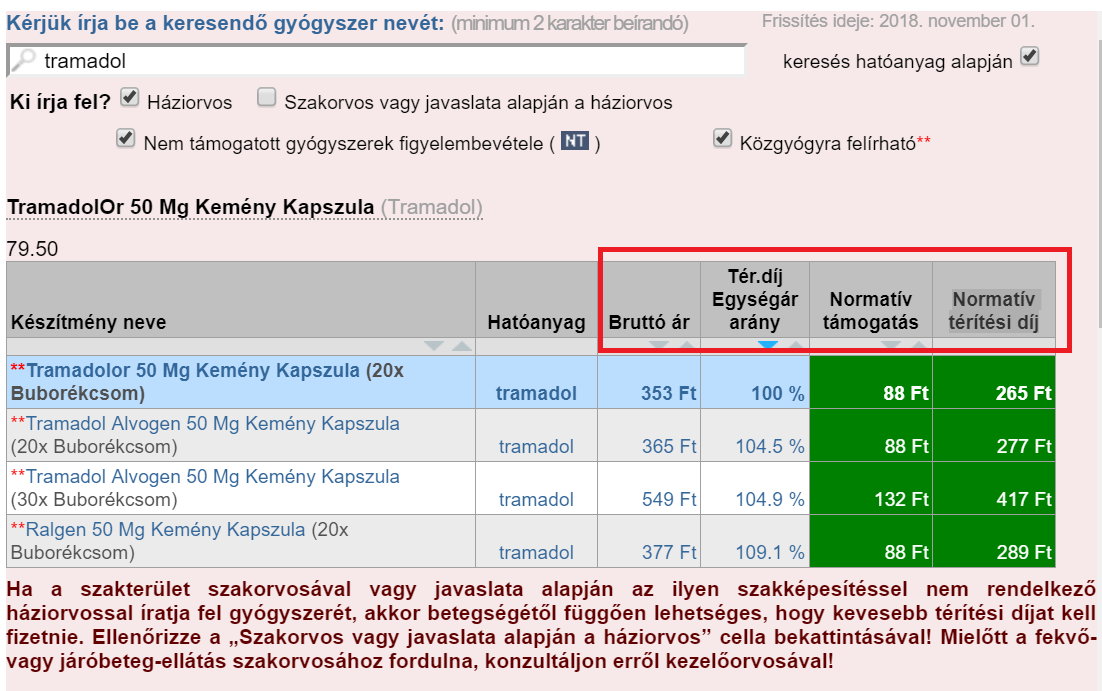Screen dimensions: 1102x691
Task: Open Tramadol Alvogen 30x Buborékcsom link
Action: [x=212, y=477]
